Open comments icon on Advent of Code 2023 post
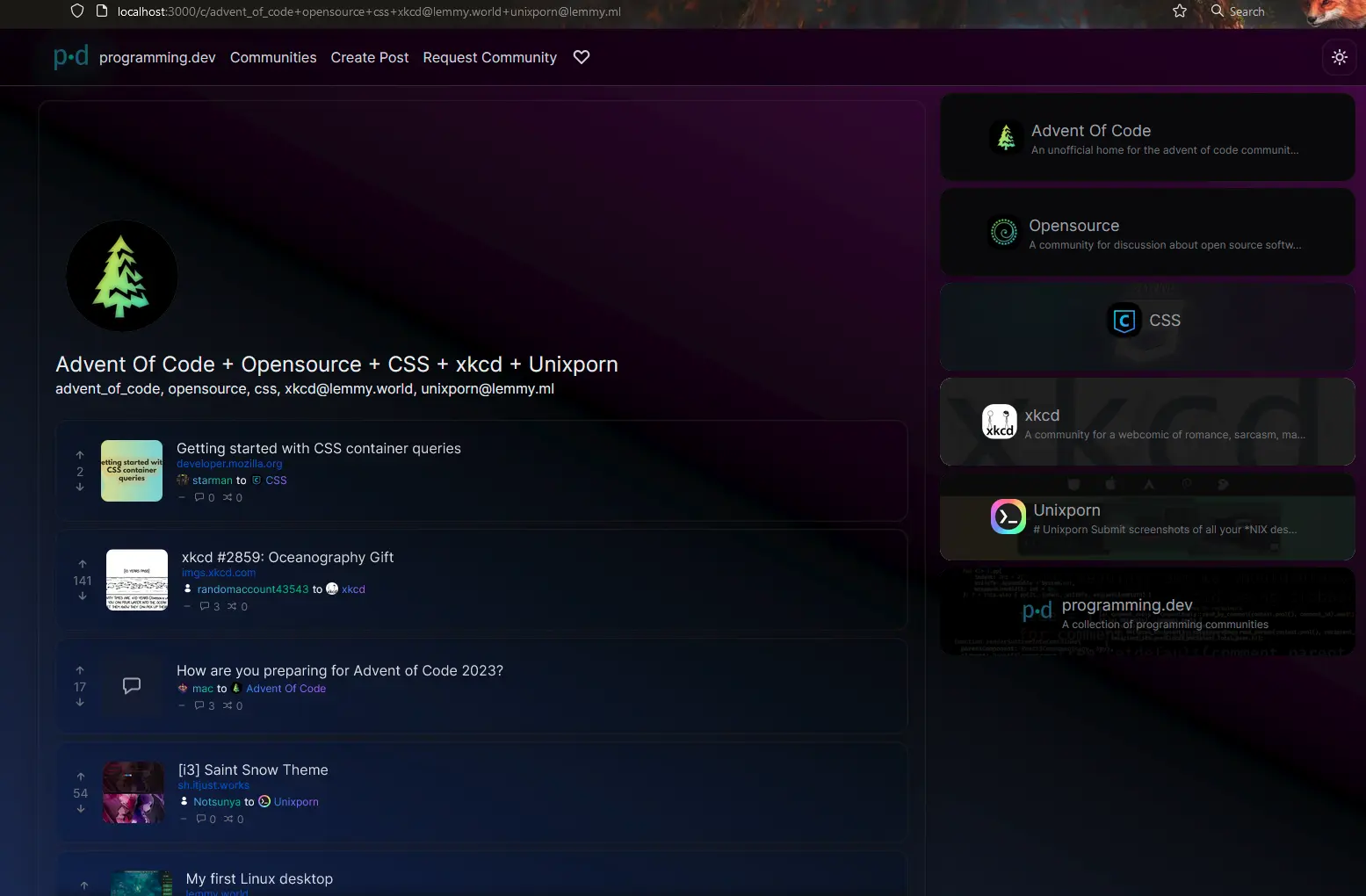The height and width of the screenshot is (896, 1366). click(199, 705)
